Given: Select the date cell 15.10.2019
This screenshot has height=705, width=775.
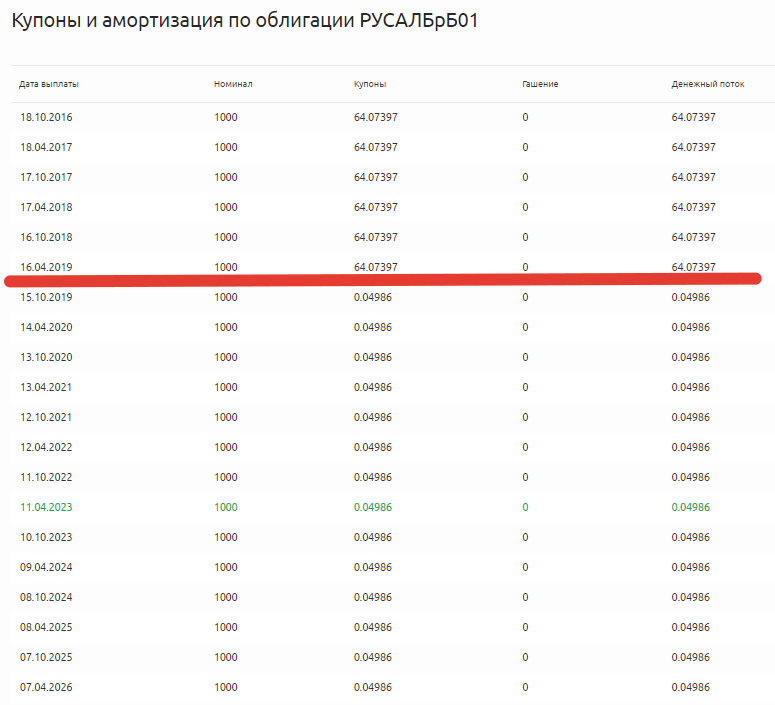Looking at the screenshot, I should [46, 297].
